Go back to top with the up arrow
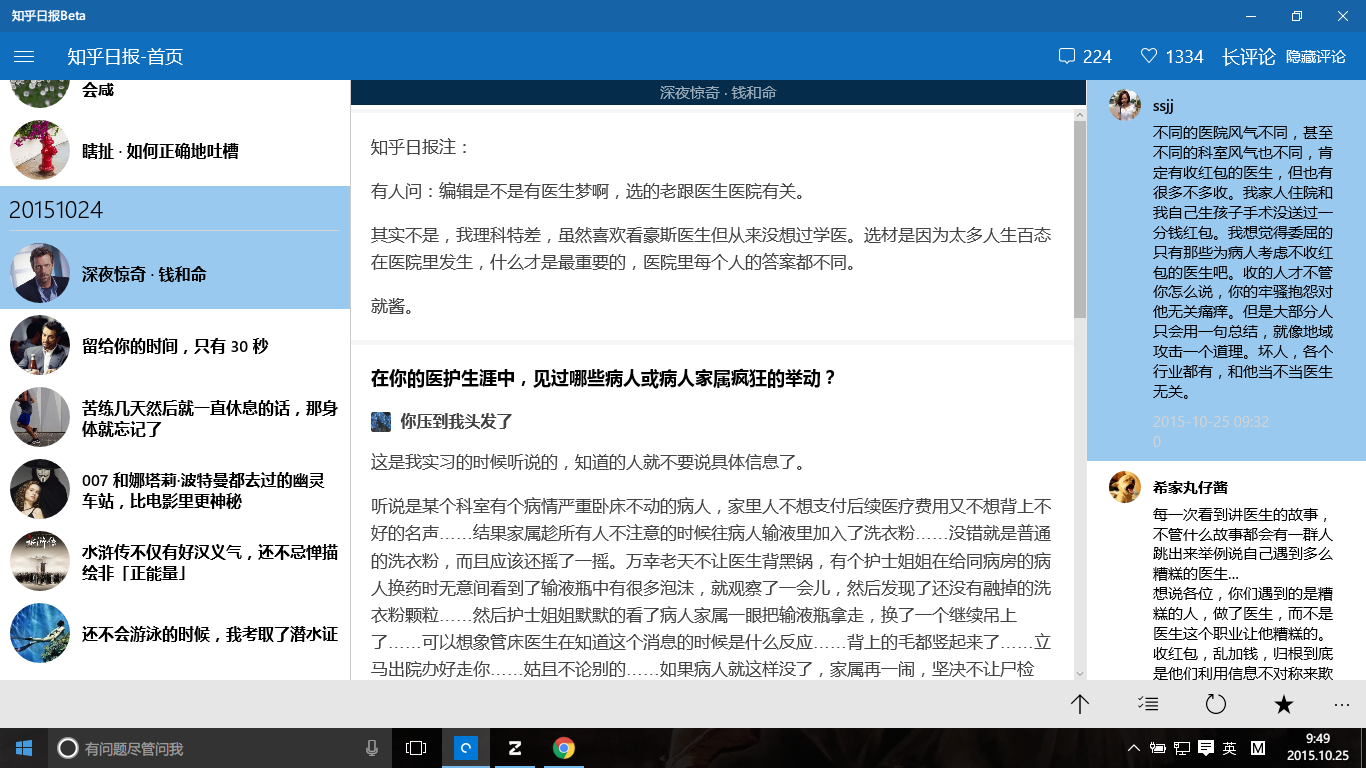The image size is (1366, 768). (1080, 704)
